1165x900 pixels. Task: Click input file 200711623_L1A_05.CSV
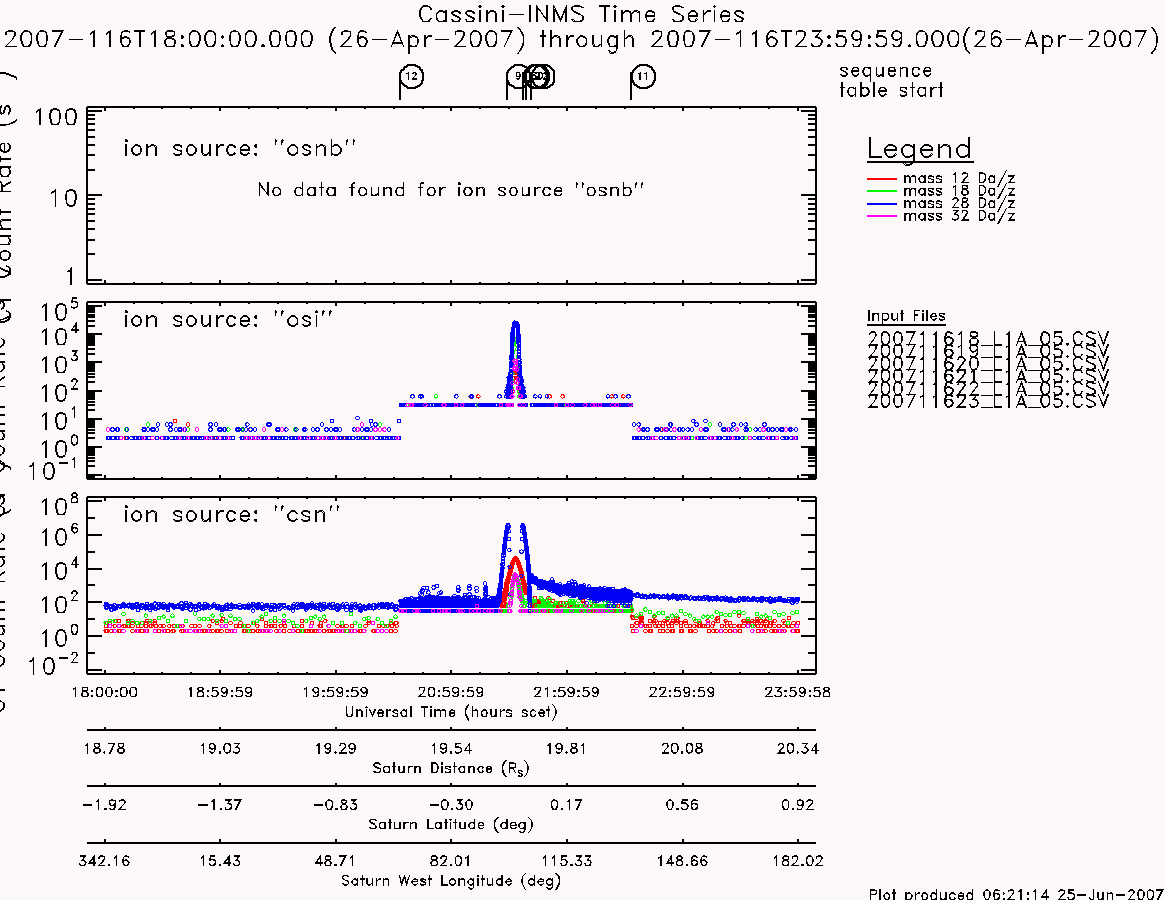987,401
